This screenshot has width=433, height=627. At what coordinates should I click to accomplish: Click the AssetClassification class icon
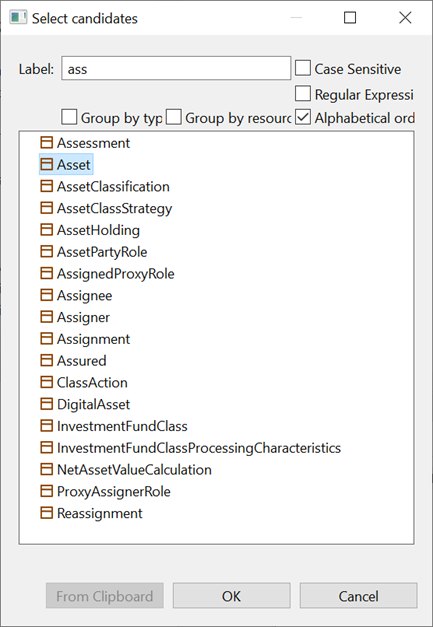[47, 186]
